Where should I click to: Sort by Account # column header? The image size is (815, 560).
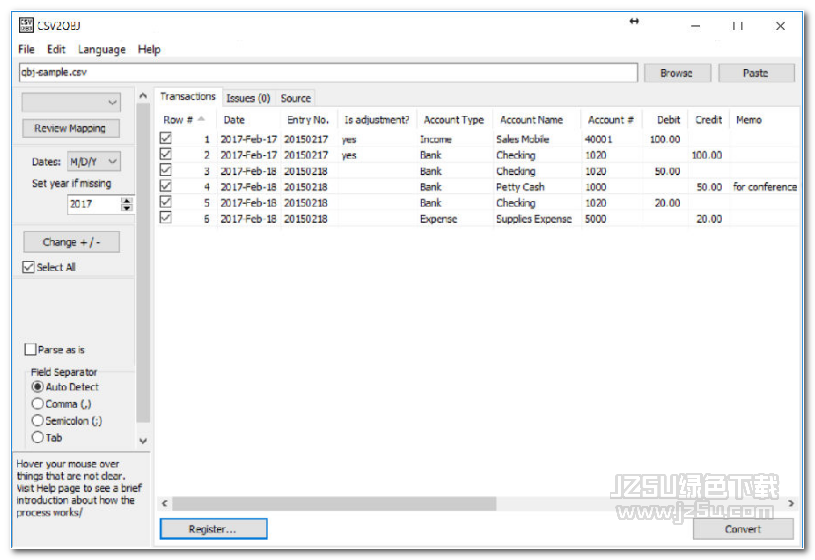pyautogui.click(x=611, y=120)
